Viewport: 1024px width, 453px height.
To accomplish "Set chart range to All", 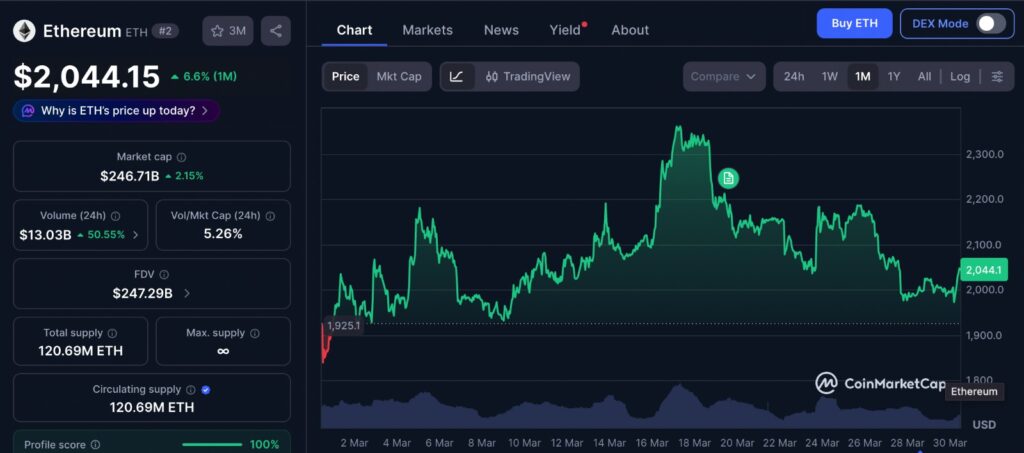I will pos(924,76).
